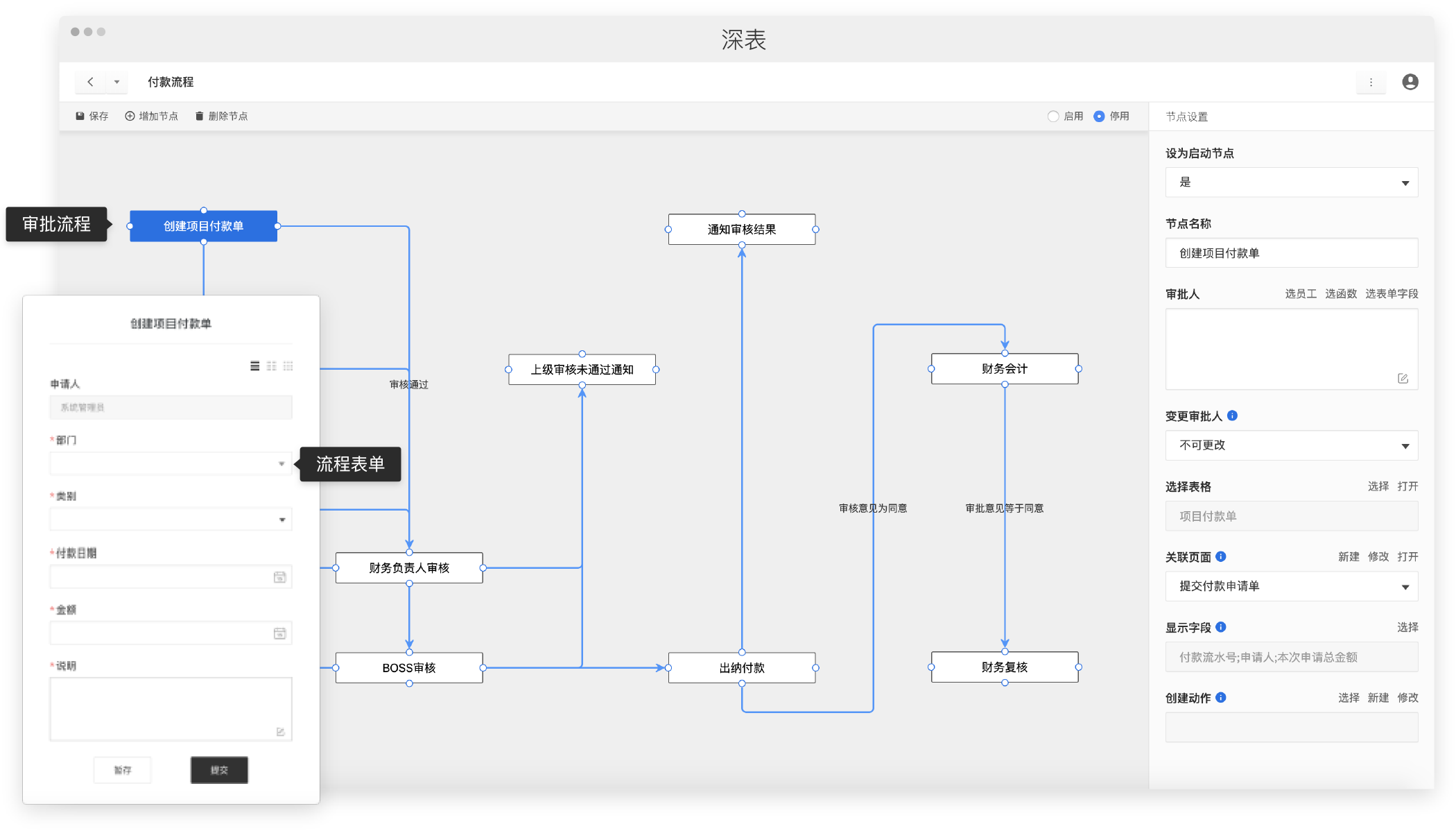This screenshot has height=831, width=1456.
Task: Click the 提交 button on form
Action: click(219, 770)
